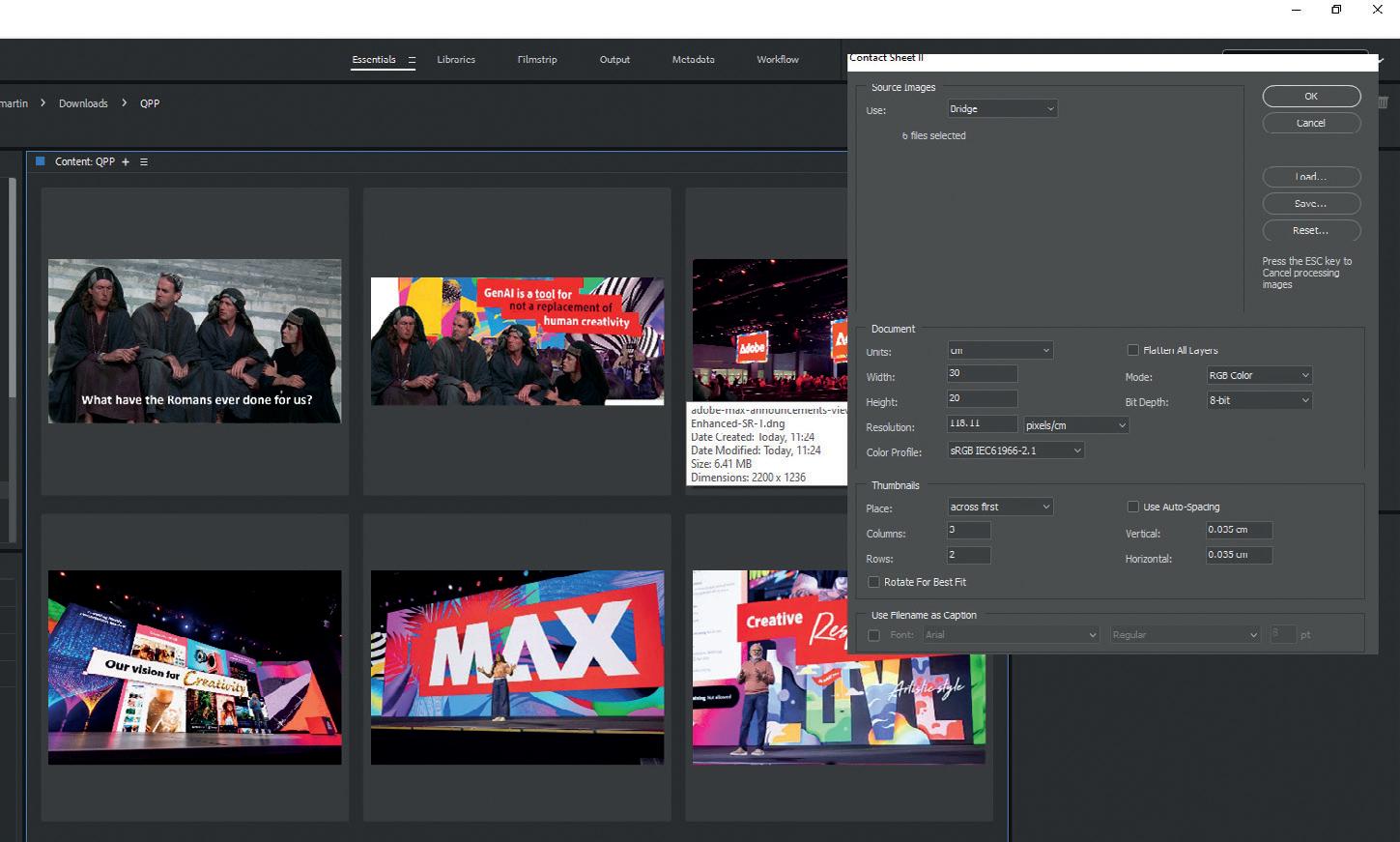Image resolution: width=1400 pixels, height=842 pixels.
Task: Click QPP folder in breadcrumb path
Action: (x=150, y=103)
